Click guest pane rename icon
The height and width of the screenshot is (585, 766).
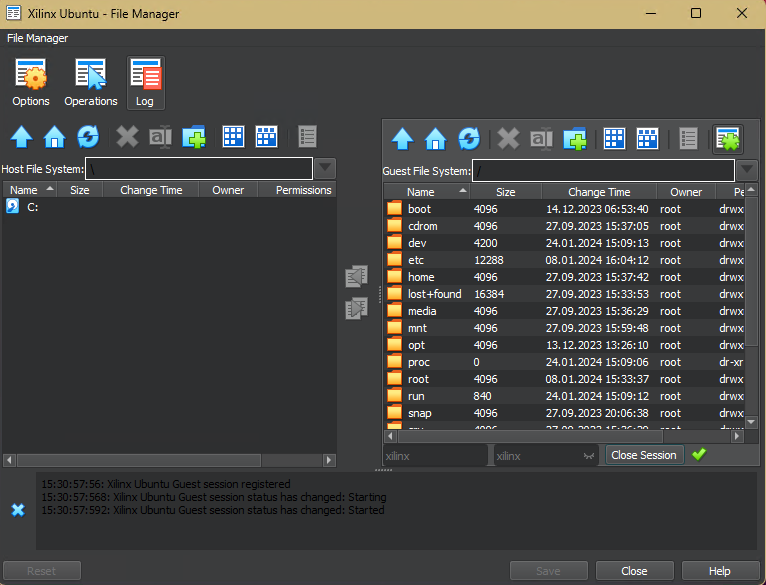pos(541,139)
